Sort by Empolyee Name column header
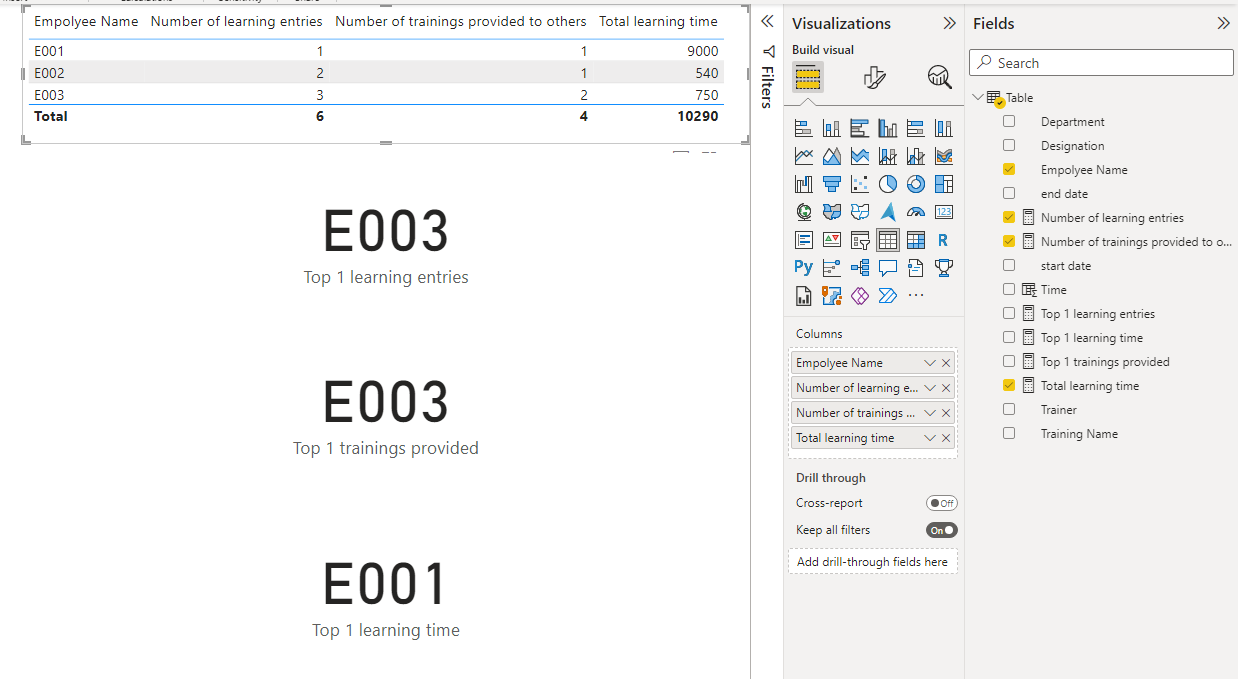Image resolution: width=1238 pixels, height=679 pixels. tap(86, 21)
